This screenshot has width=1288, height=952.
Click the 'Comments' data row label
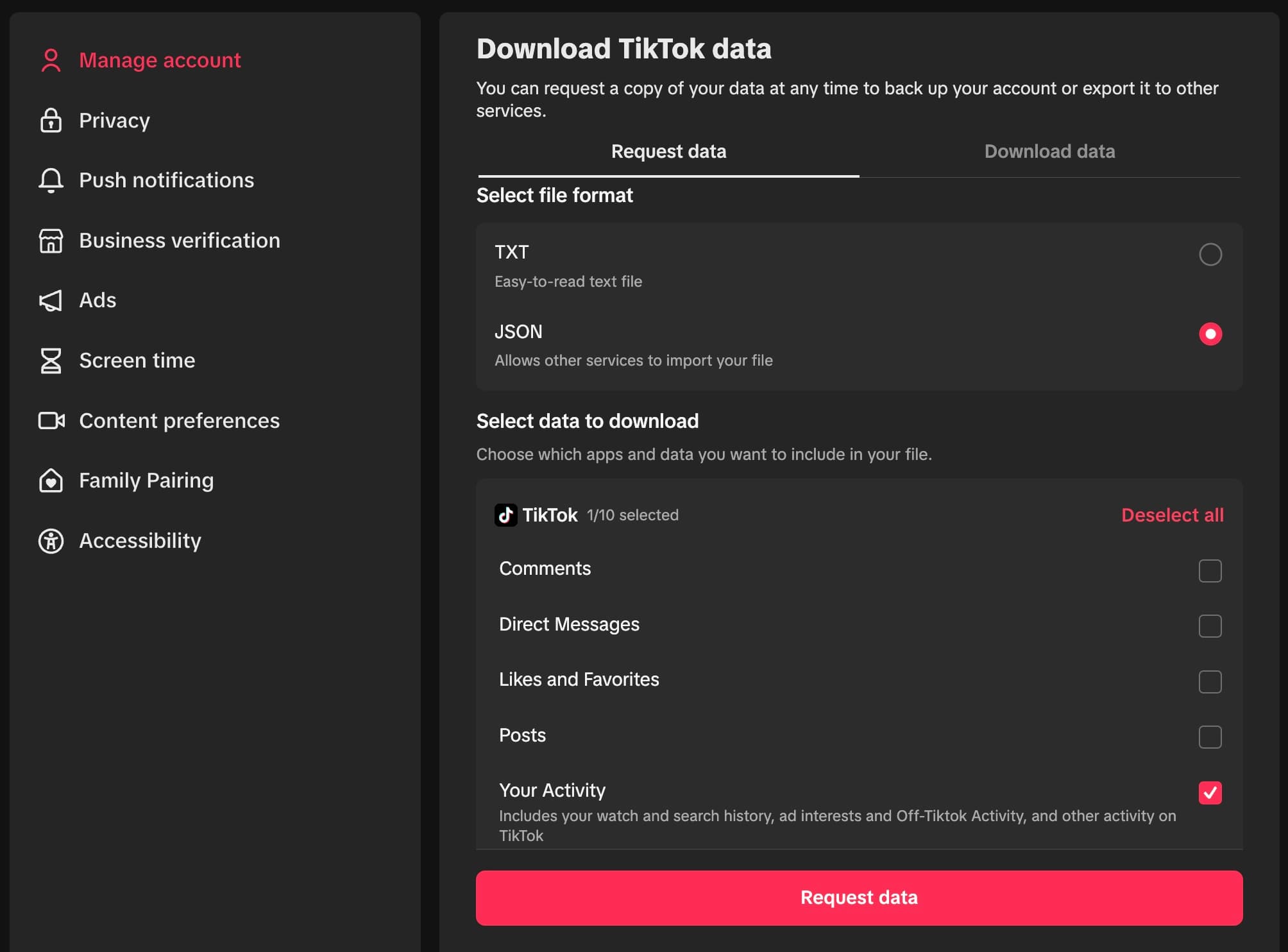(545, 569)
